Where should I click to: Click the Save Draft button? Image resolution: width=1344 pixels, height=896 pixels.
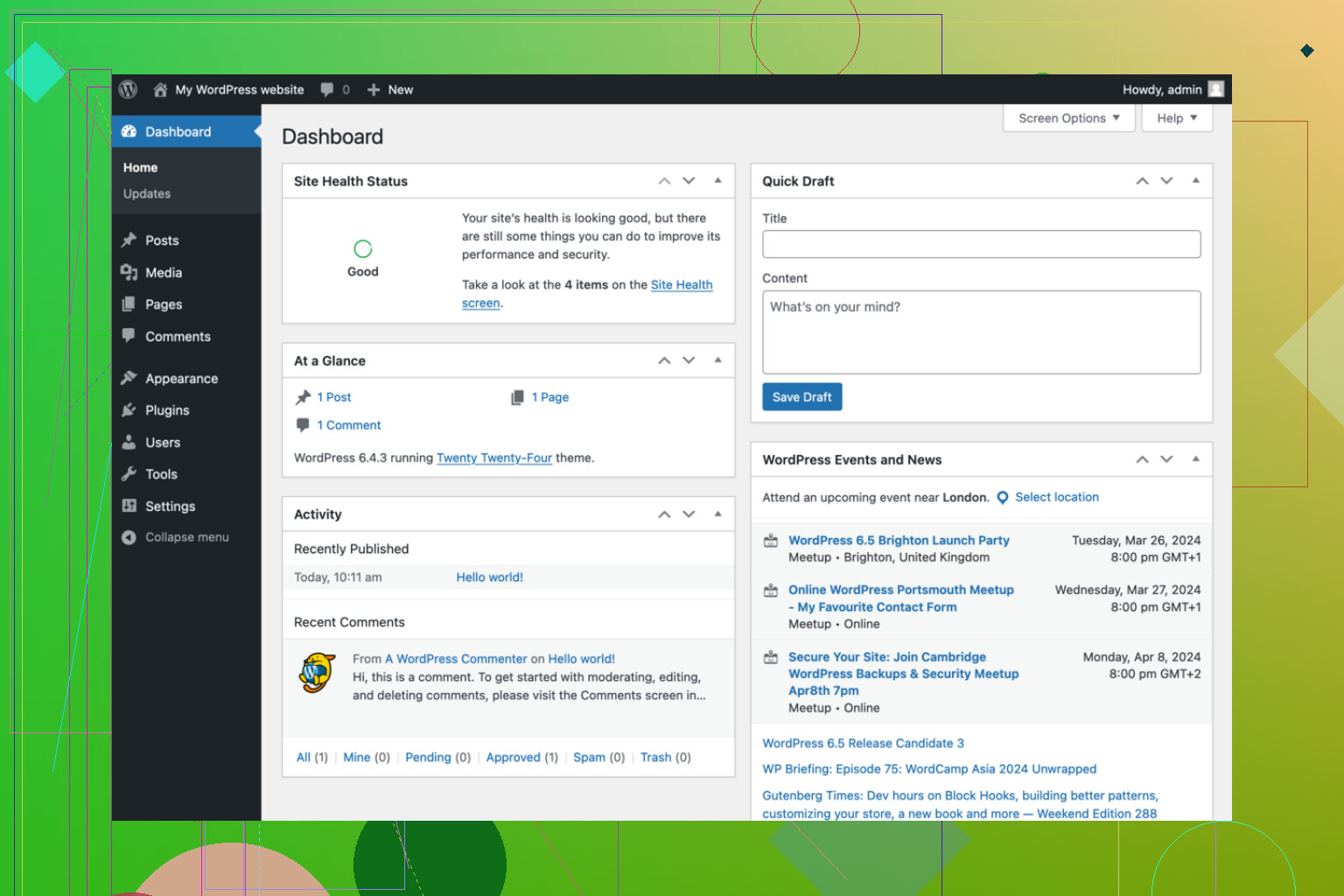(x=801, y=396)
